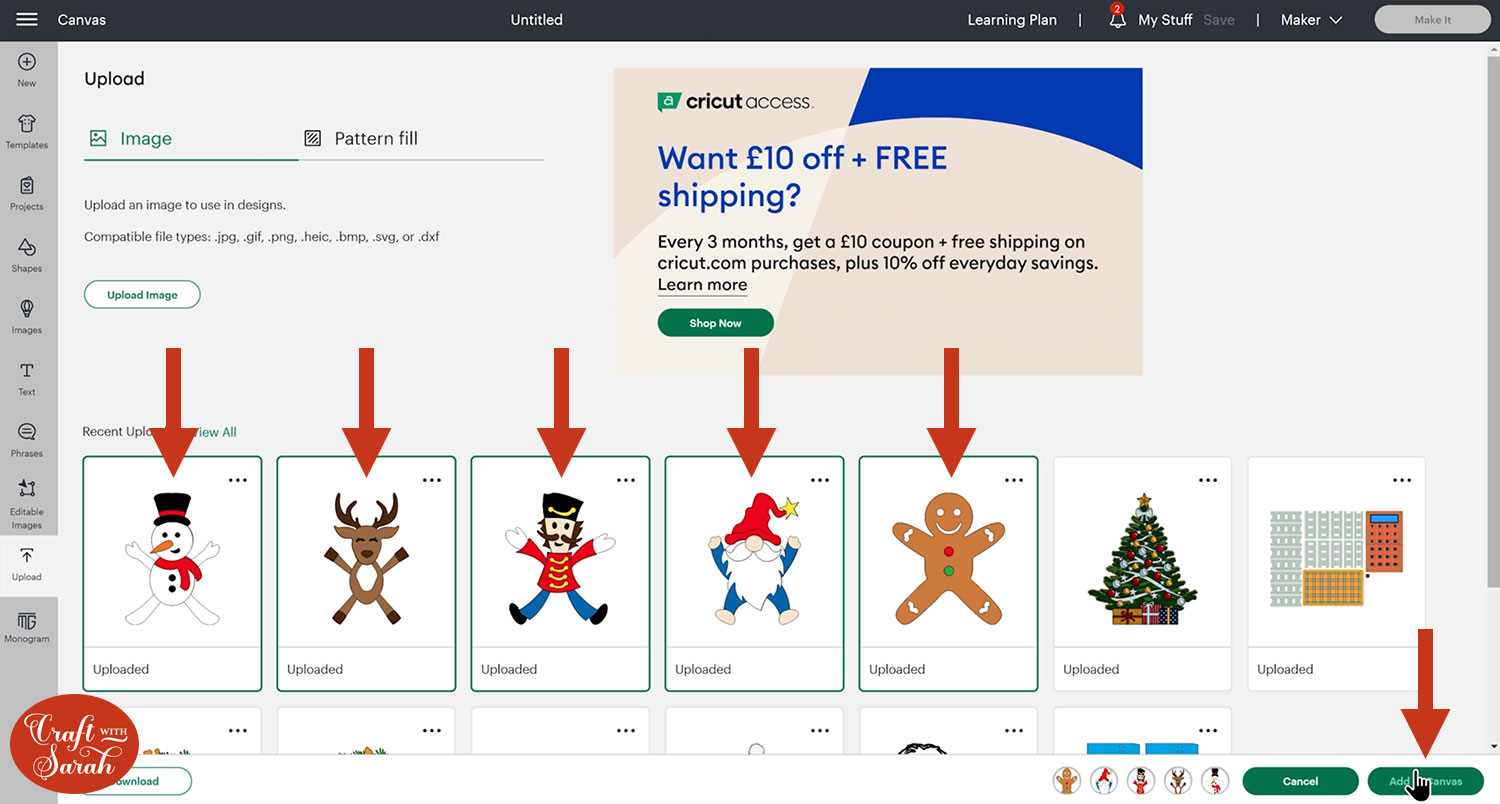This screenshot has width=1500, height=804.
Task: Open the Phrases sidebar tool
Action: click(27, 440)
